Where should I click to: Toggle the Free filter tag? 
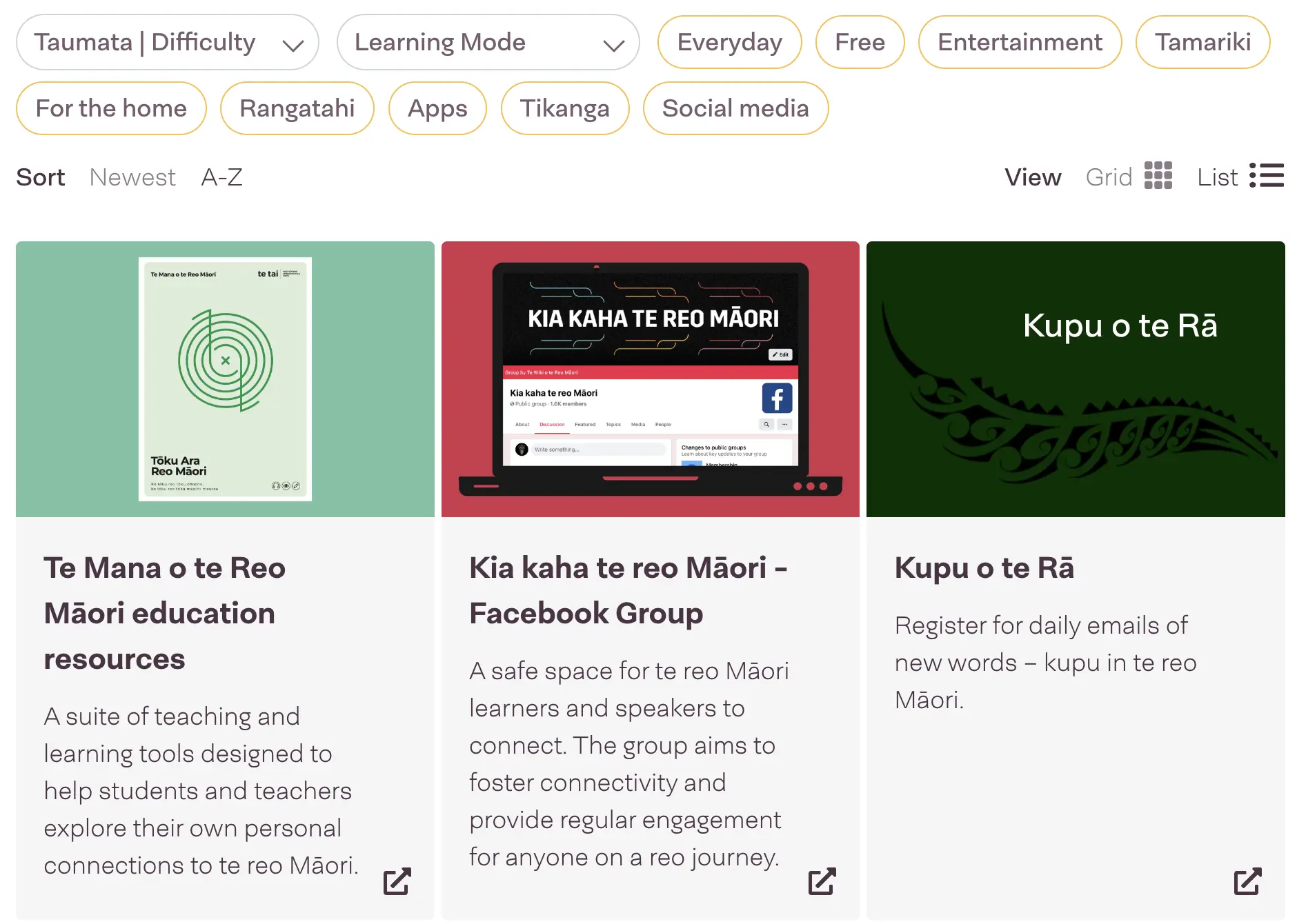[860, 43]
